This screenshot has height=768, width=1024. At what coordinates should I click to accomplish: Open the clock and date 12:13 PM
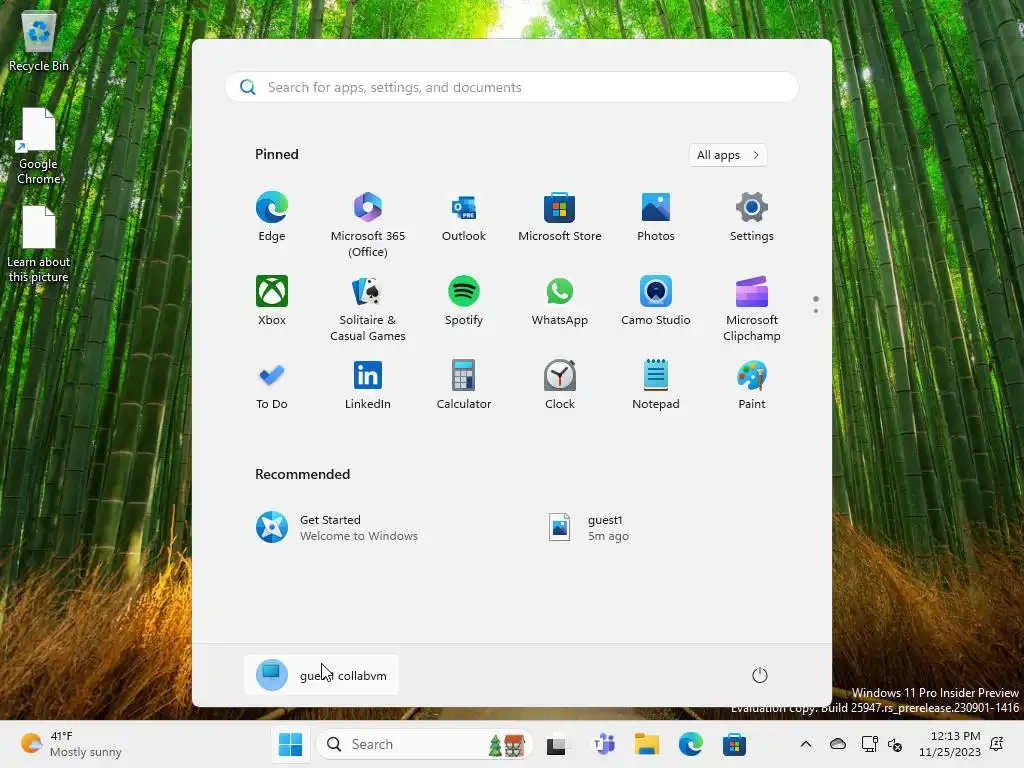point(950,744)
